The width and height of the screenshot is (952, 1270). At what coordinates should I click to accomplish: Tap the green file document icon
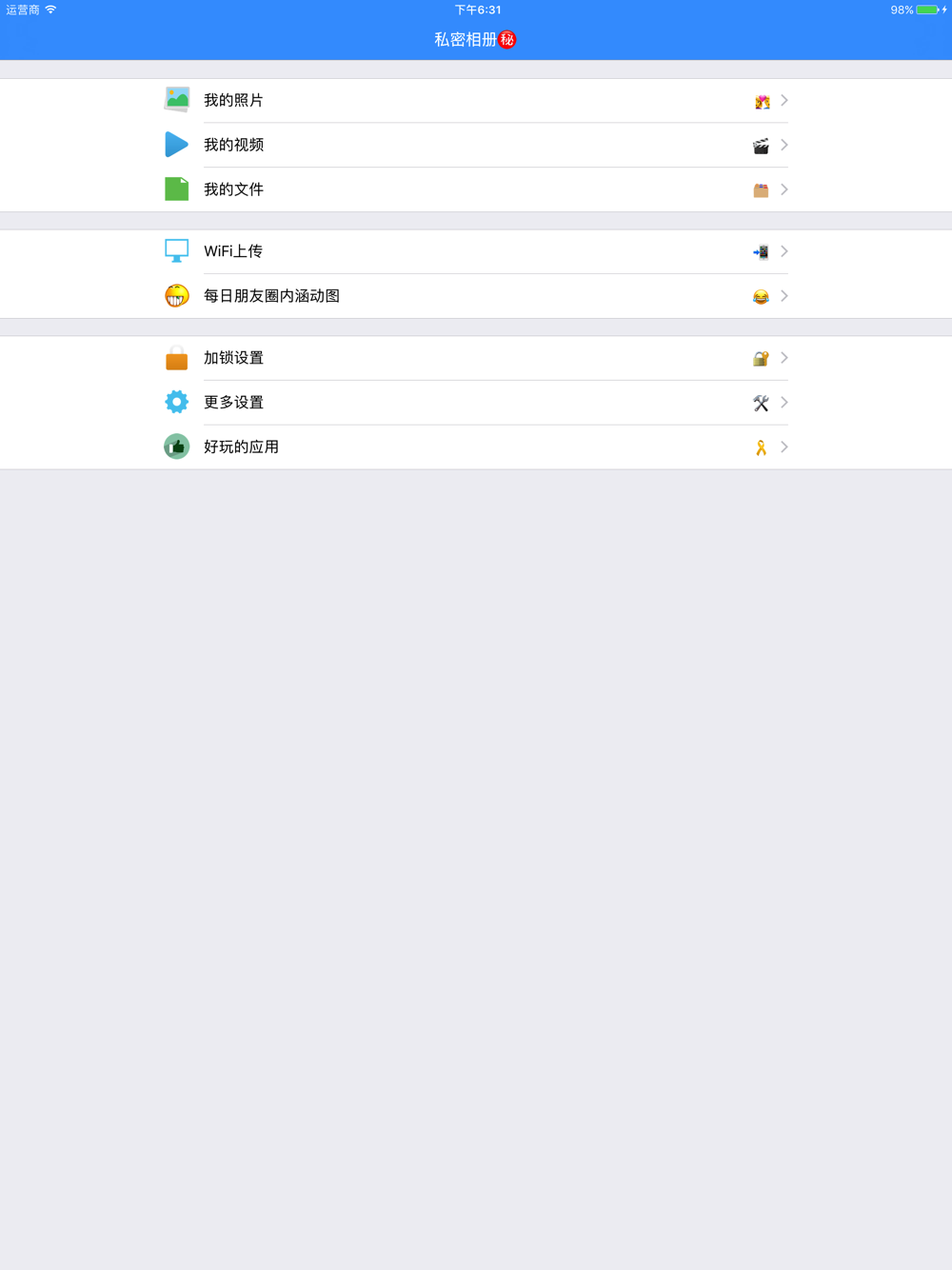[x=176, y=189]
